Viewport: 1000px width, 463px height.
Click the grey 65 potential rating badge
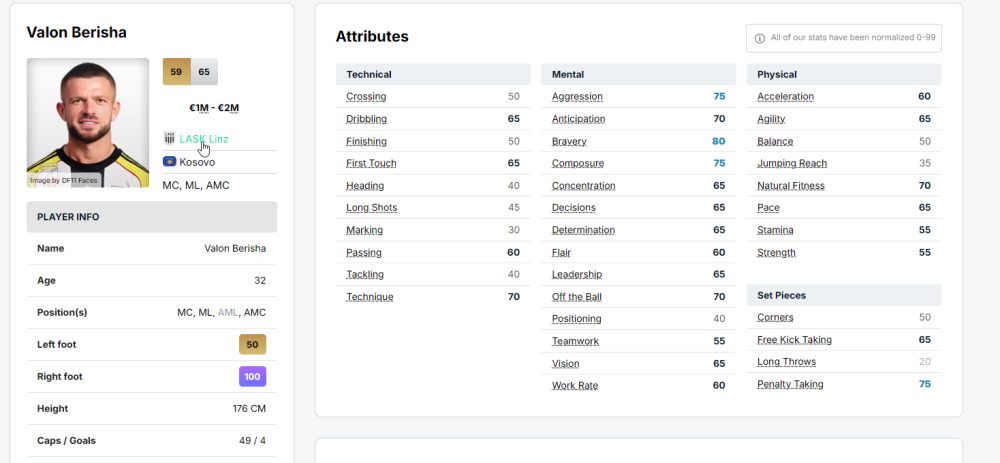point(204,72)
